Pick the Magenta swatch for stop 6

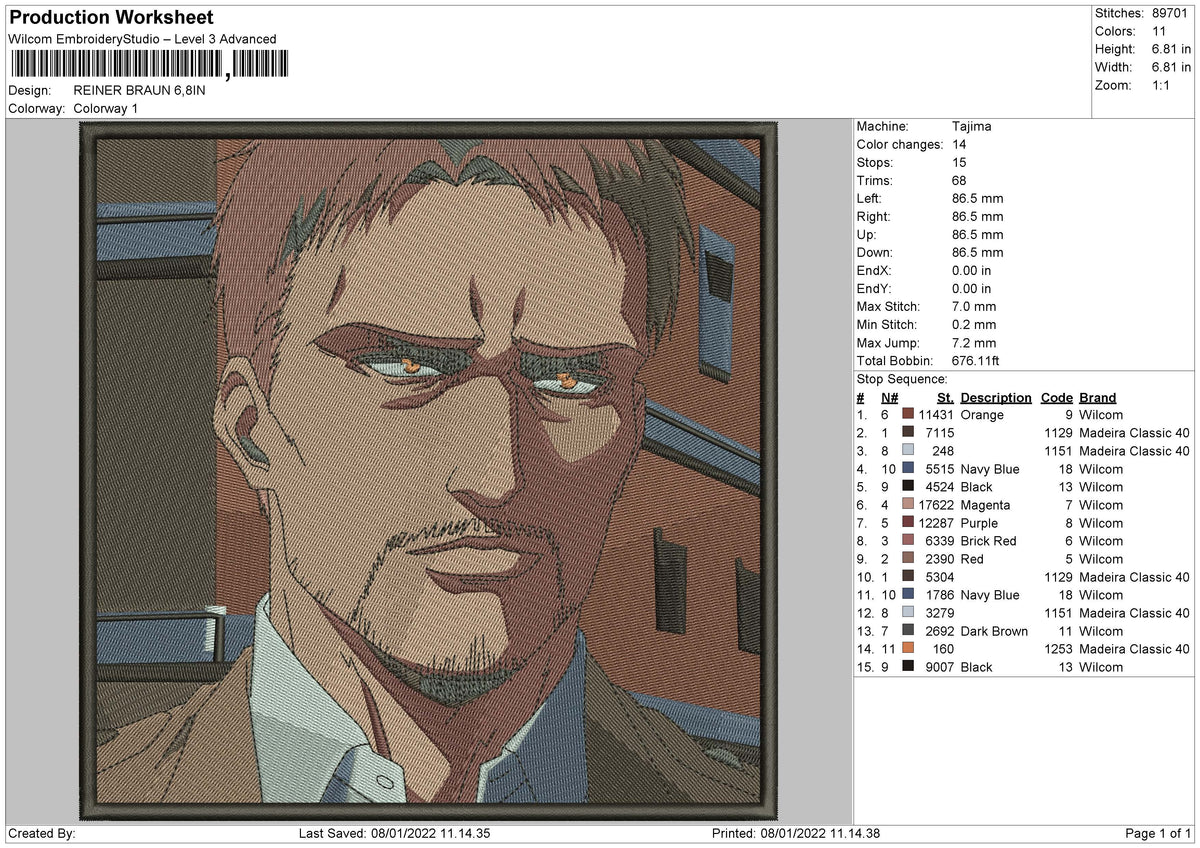click(x=908, y=504)
